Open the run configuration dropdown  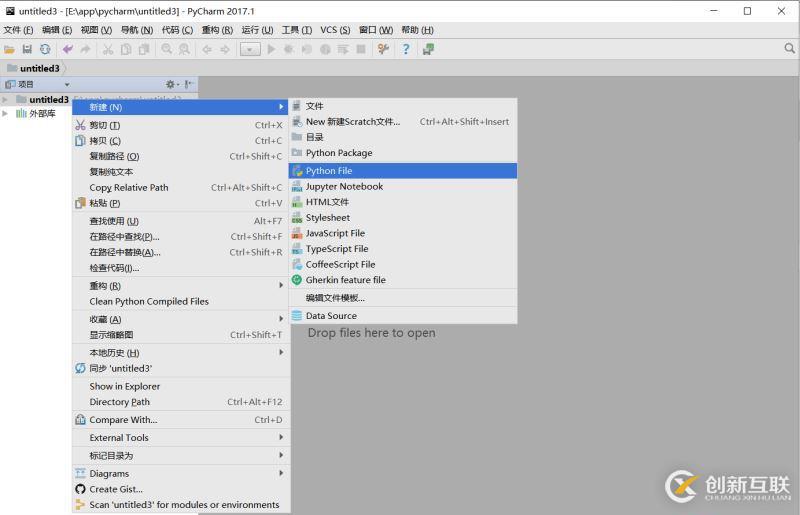250,50
